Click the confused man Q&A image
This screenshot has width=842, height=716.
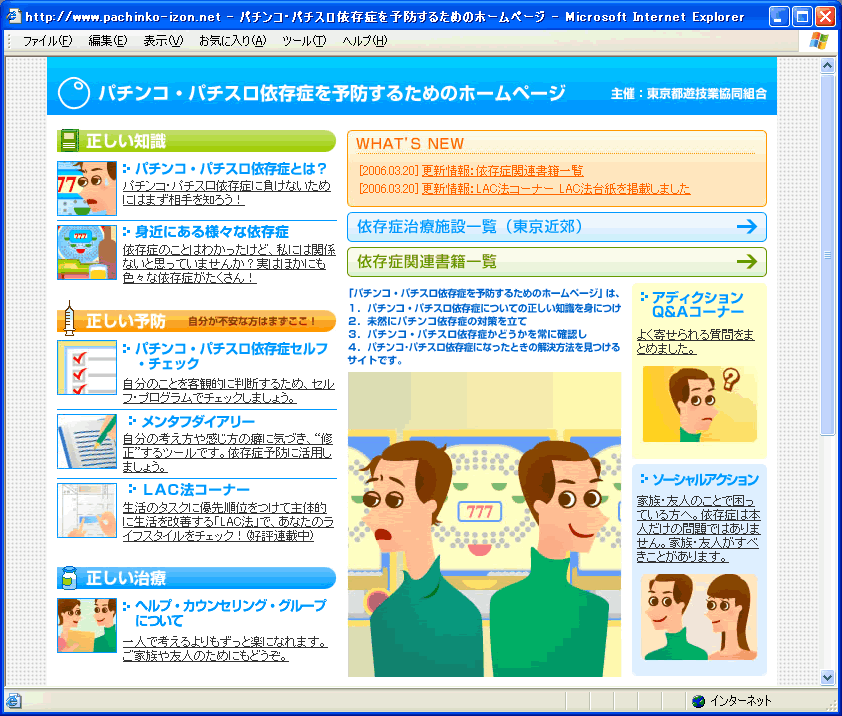(699, 404)
